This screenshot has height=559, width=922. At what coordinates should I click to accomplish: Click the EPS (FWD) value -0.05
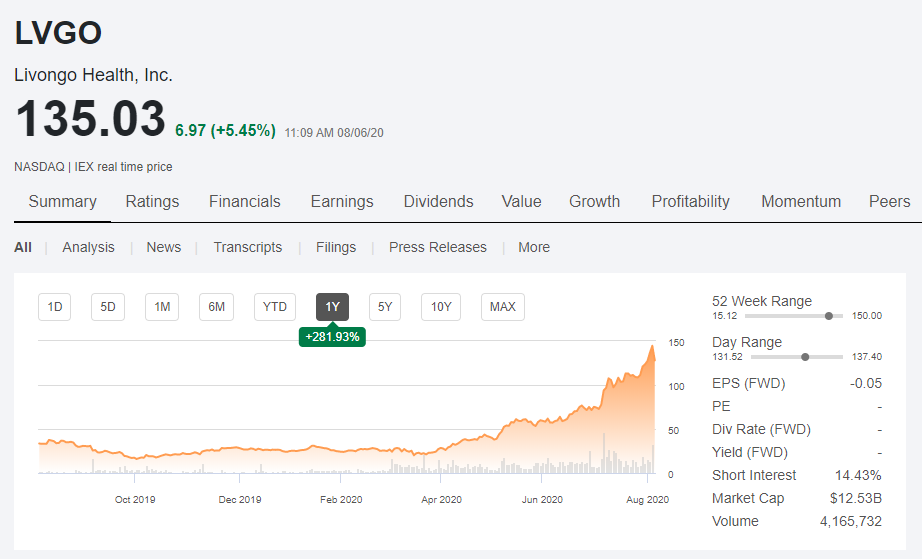click(x=866, y=383)
